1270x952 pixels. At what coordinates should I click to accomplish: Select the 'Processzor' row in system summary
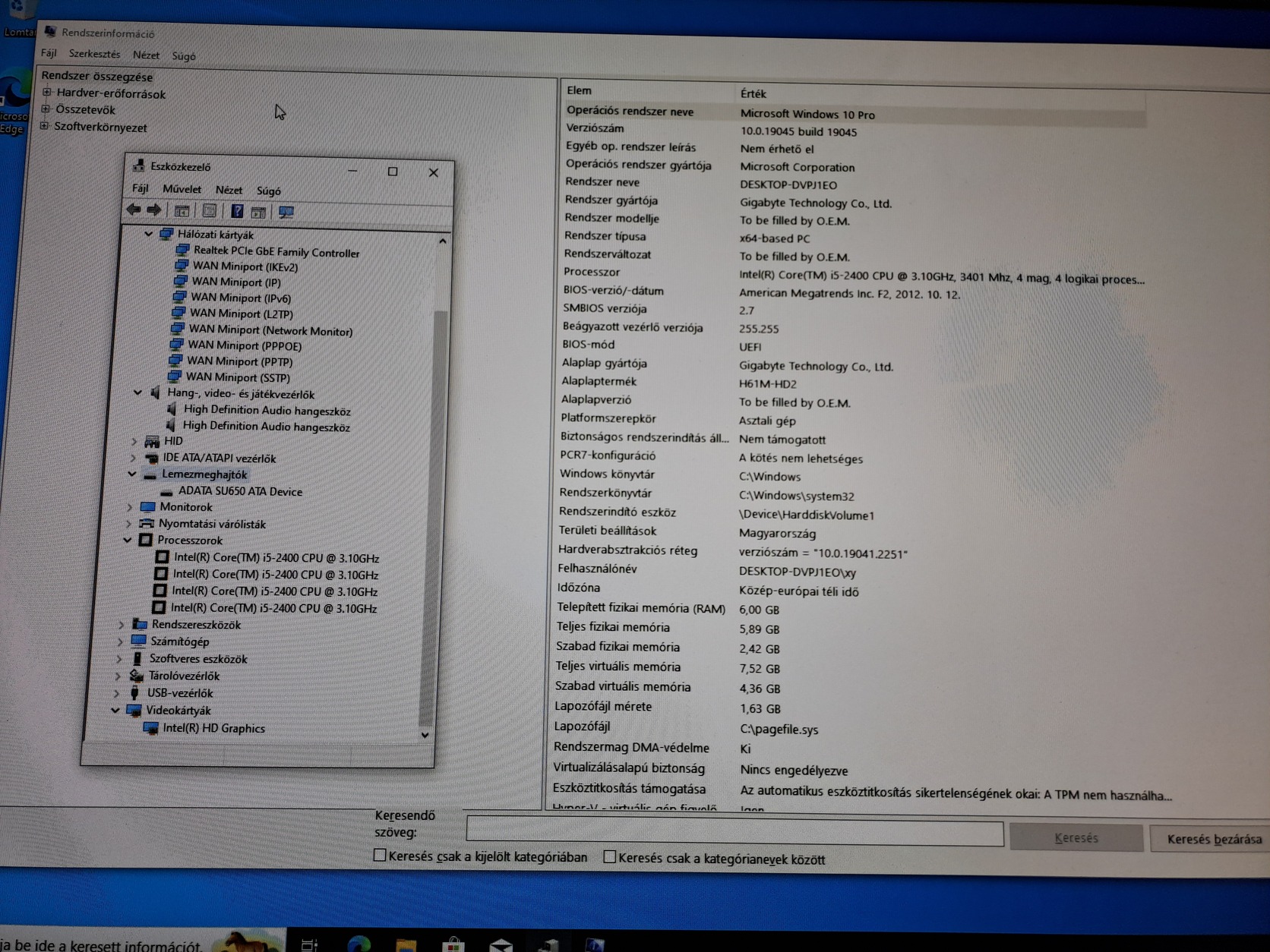pos(853,275)
